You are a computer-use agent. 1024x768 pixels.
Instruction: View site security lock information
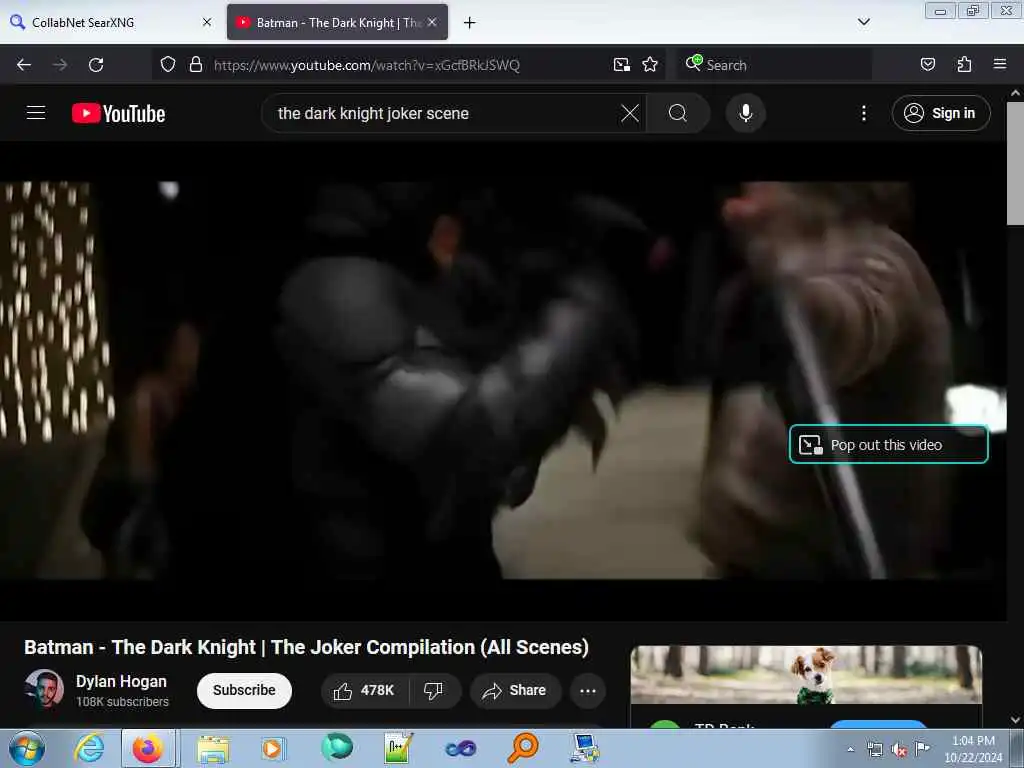pos(195,65)
